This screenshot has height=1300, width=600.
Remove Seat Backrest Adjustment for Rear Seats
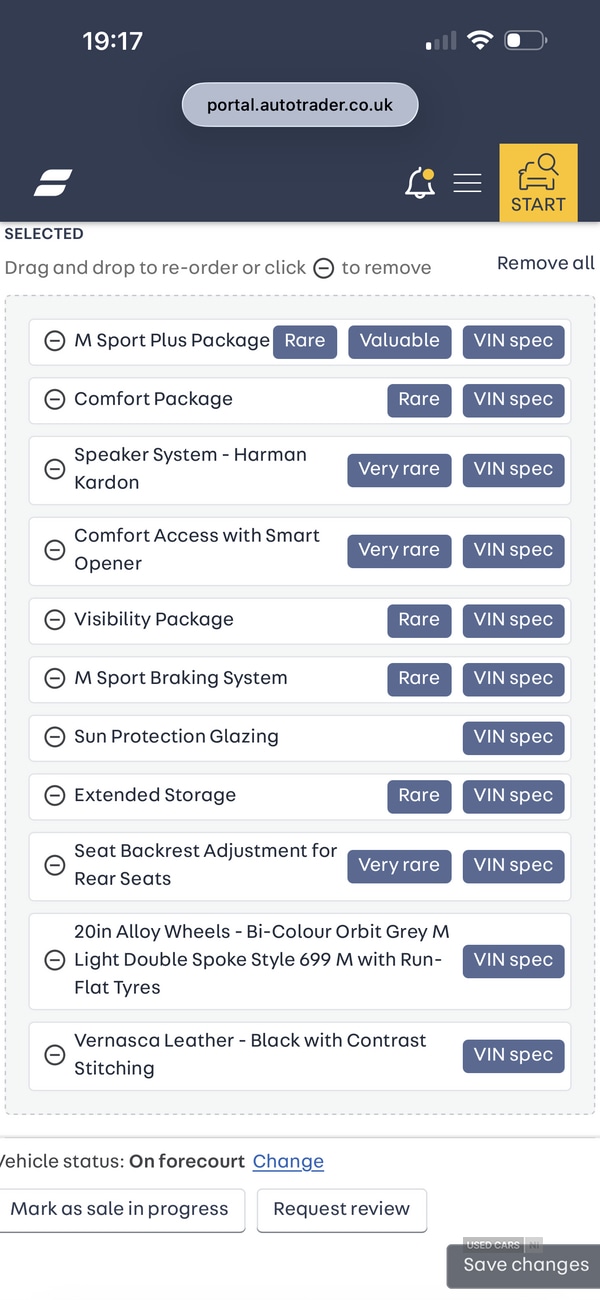pos(55,865)
